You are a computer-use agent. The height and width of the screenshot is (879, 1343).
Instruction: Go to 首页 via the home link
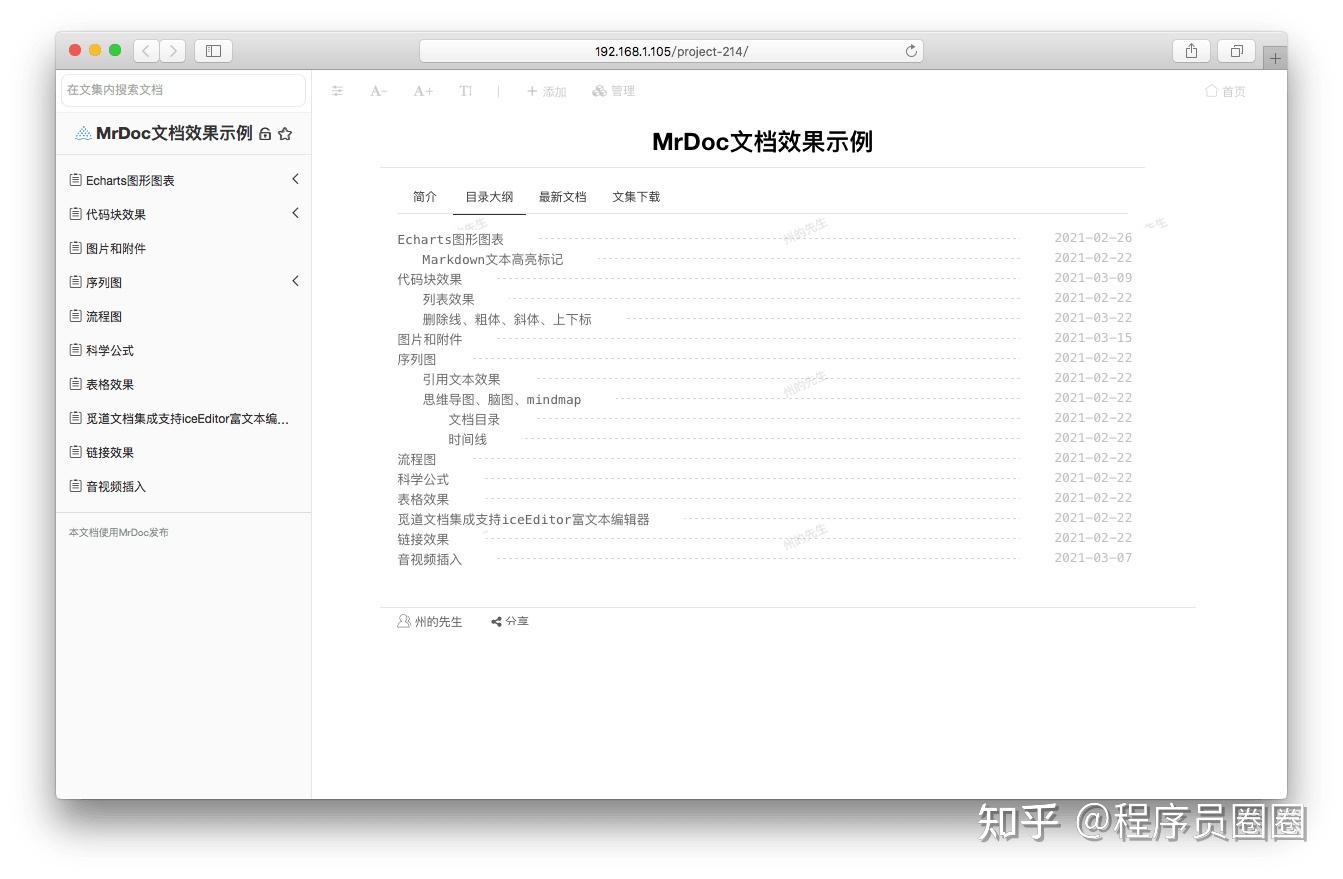tap(1225, 91)
